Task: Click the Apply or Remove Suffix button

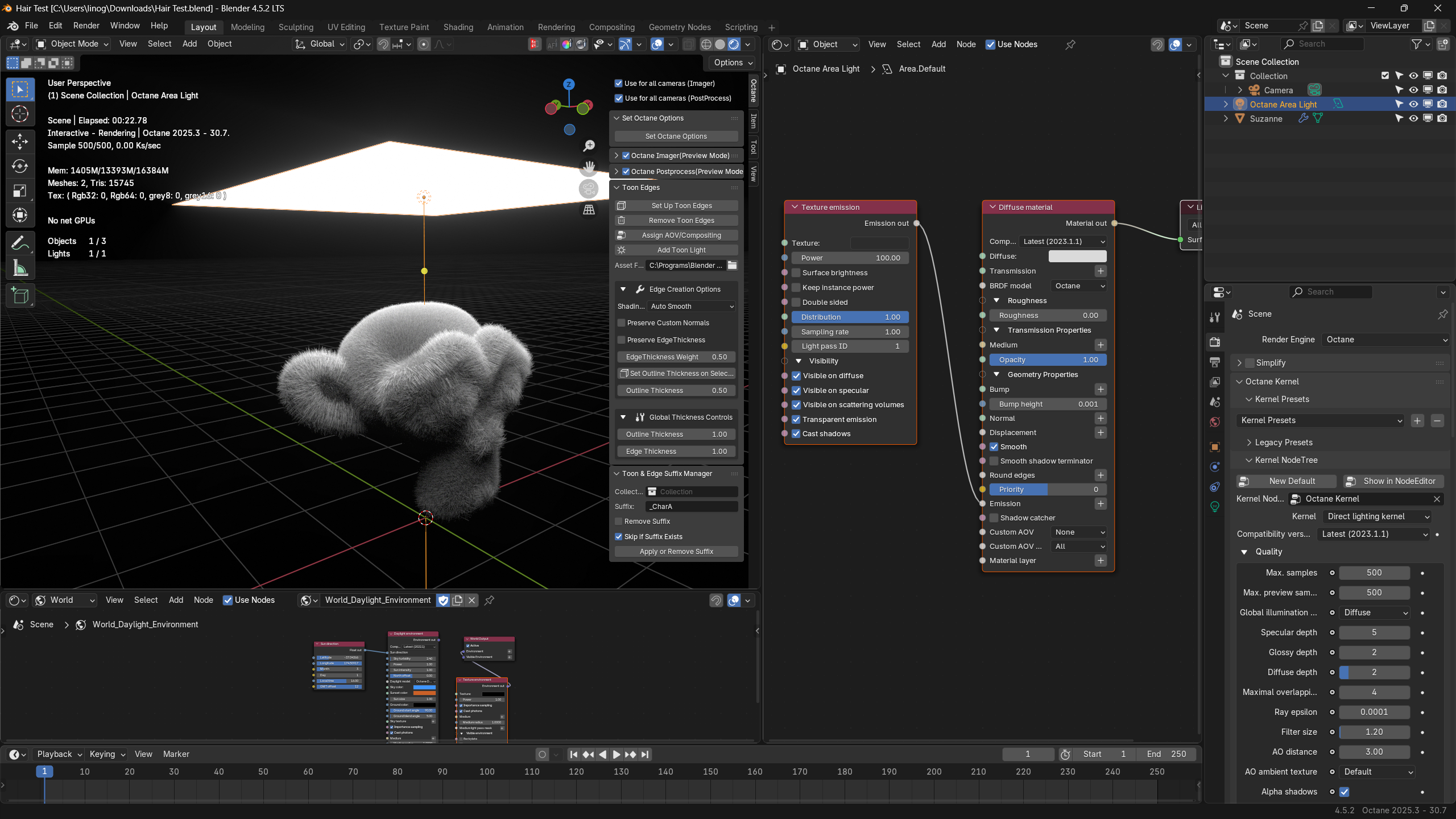Action: (676, 551)
